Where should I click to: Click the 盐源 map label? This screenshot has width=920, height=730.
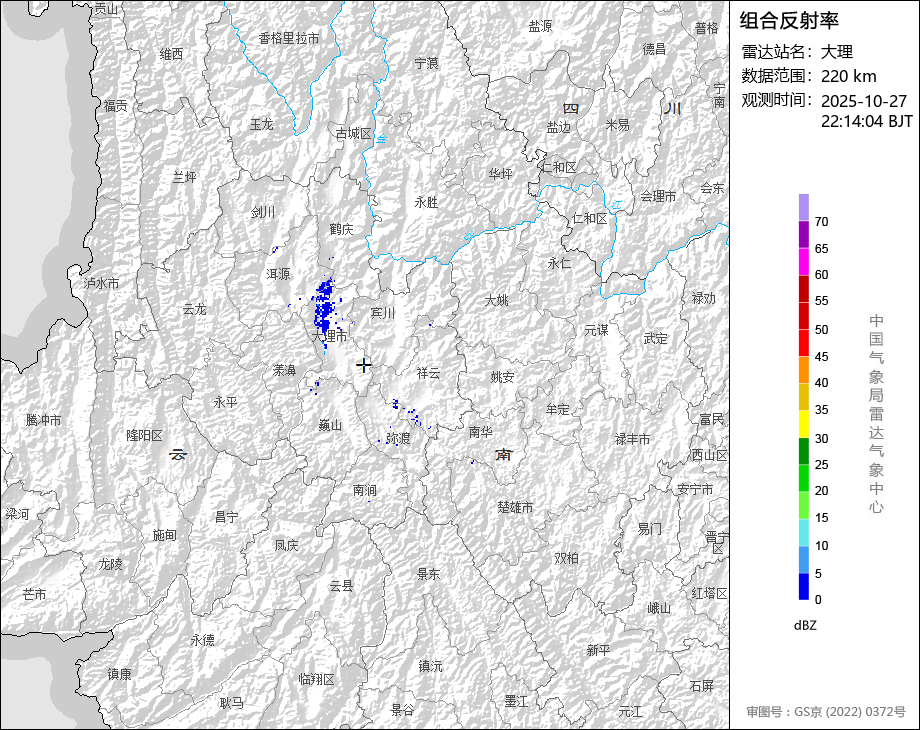tap(540, 26)
